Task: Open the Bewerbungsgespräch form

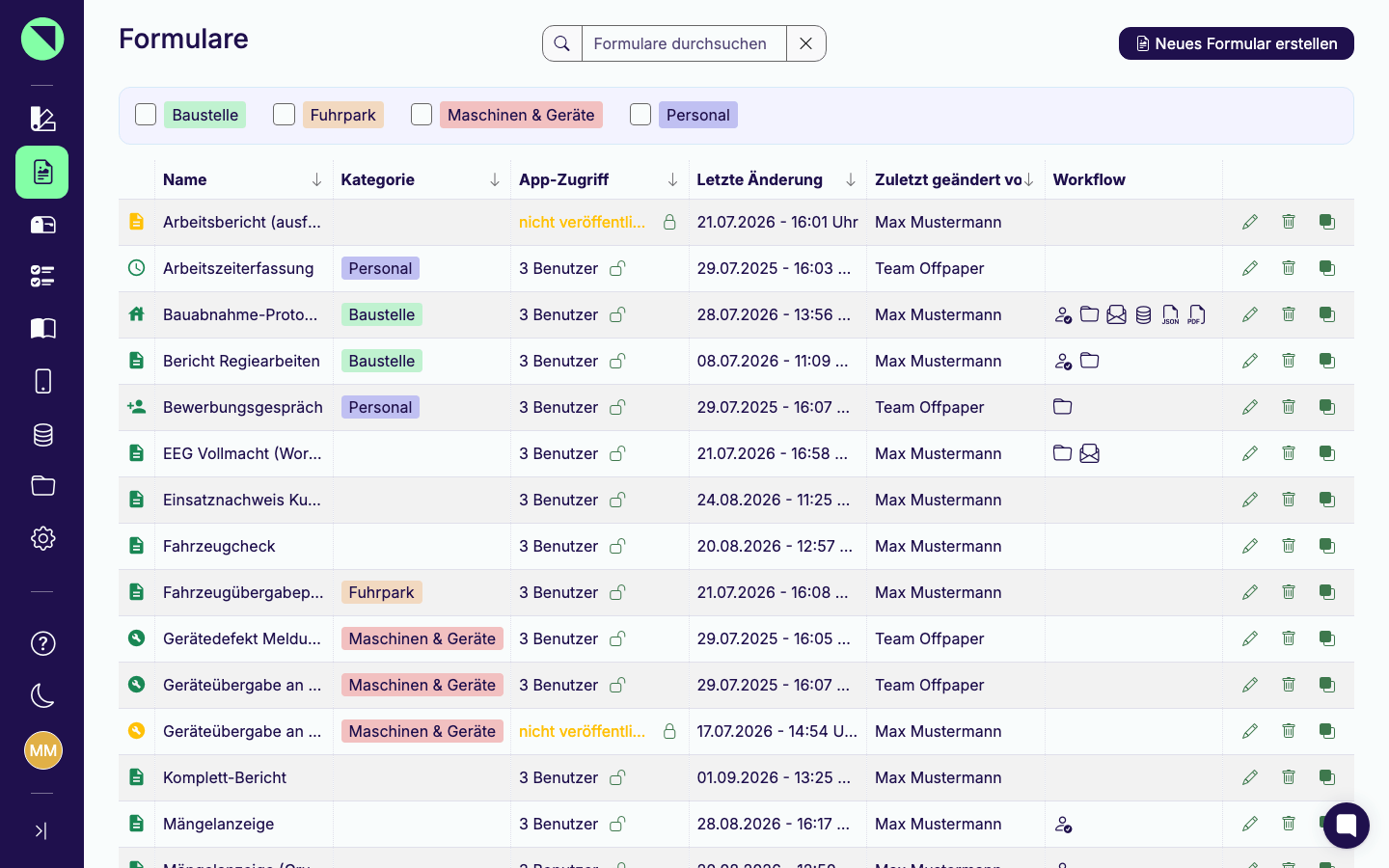Action: 243,407
